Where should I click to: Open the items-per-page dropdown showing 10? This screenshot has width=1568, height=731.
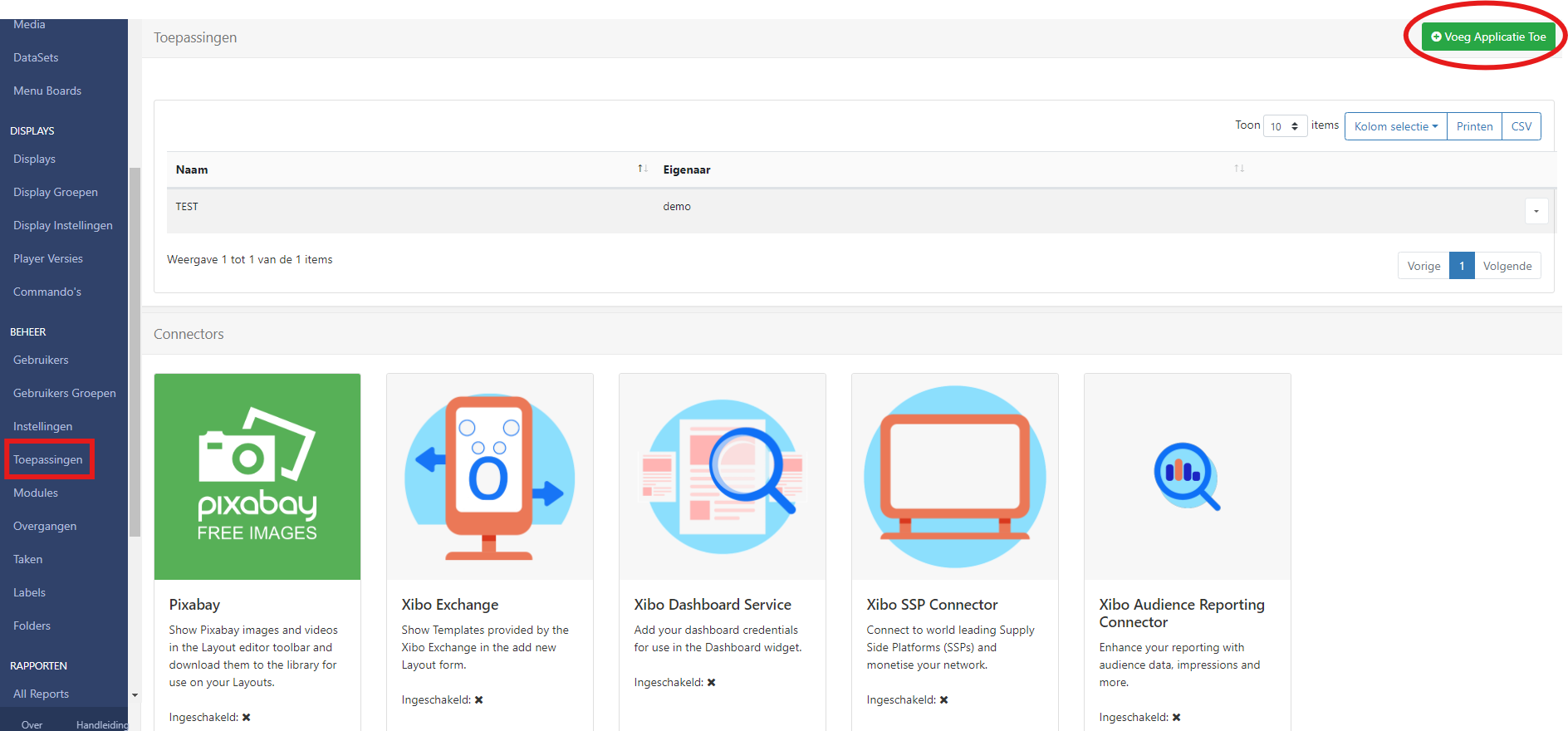pyautogui.click(x=1285, y=126)
